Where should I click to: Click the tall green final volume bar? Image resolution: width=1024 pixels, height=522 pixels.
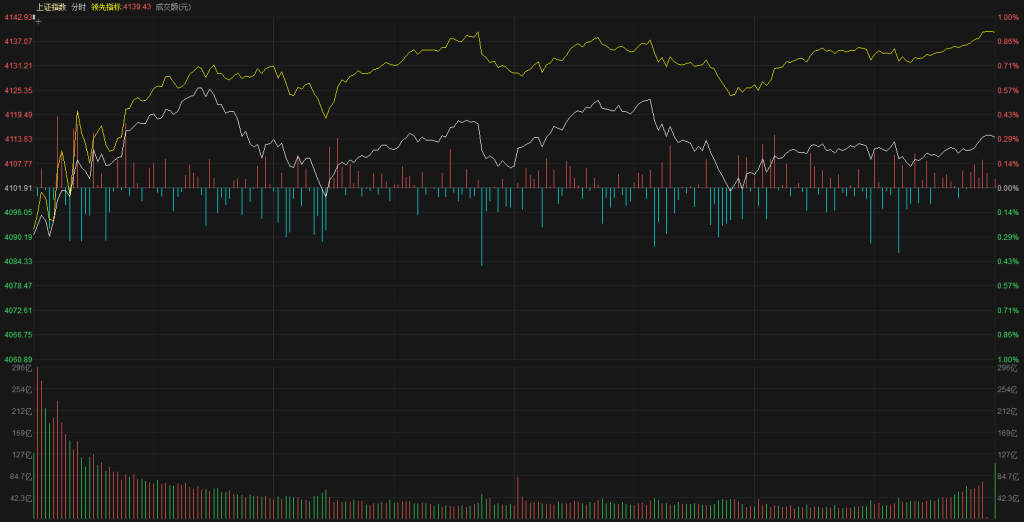pyautogui.click(x=995, y=491)
